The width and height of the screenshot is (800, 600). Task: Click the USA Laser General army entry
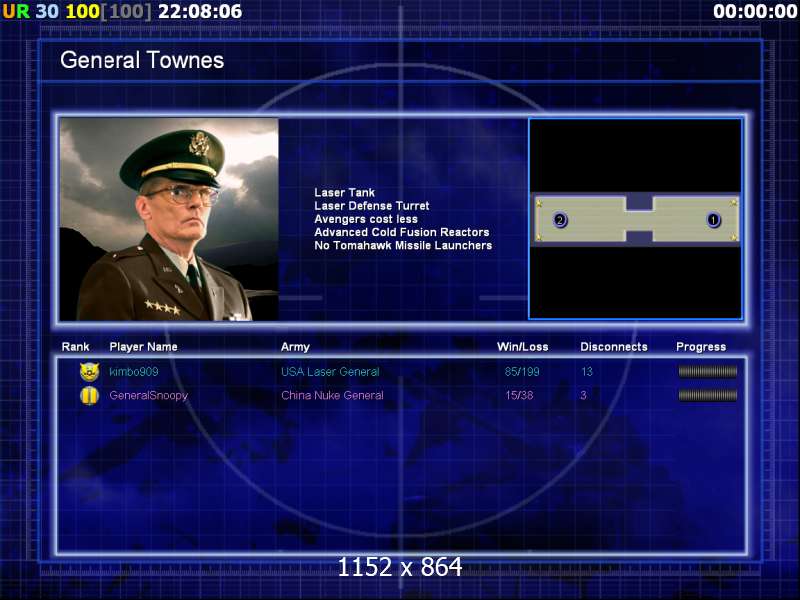coord(330,371)
